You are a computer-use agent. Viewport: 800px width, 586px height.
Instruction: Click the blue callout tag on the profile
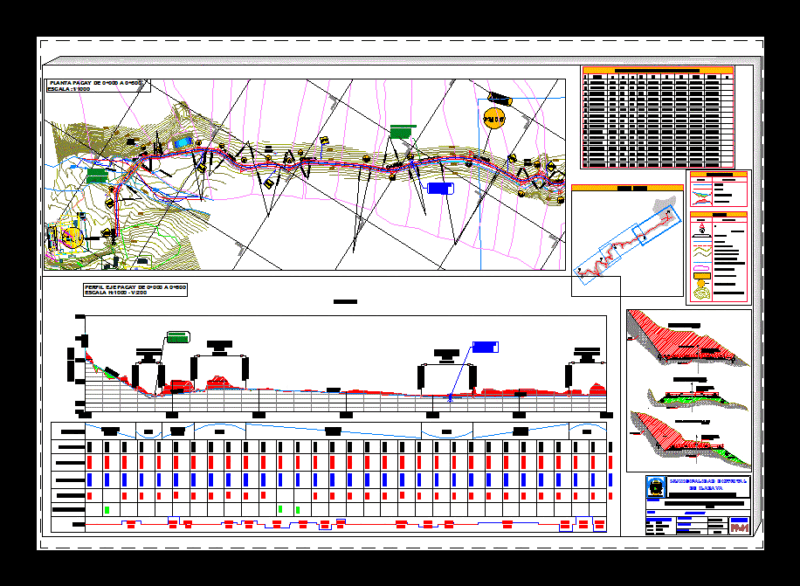point(485,347)
